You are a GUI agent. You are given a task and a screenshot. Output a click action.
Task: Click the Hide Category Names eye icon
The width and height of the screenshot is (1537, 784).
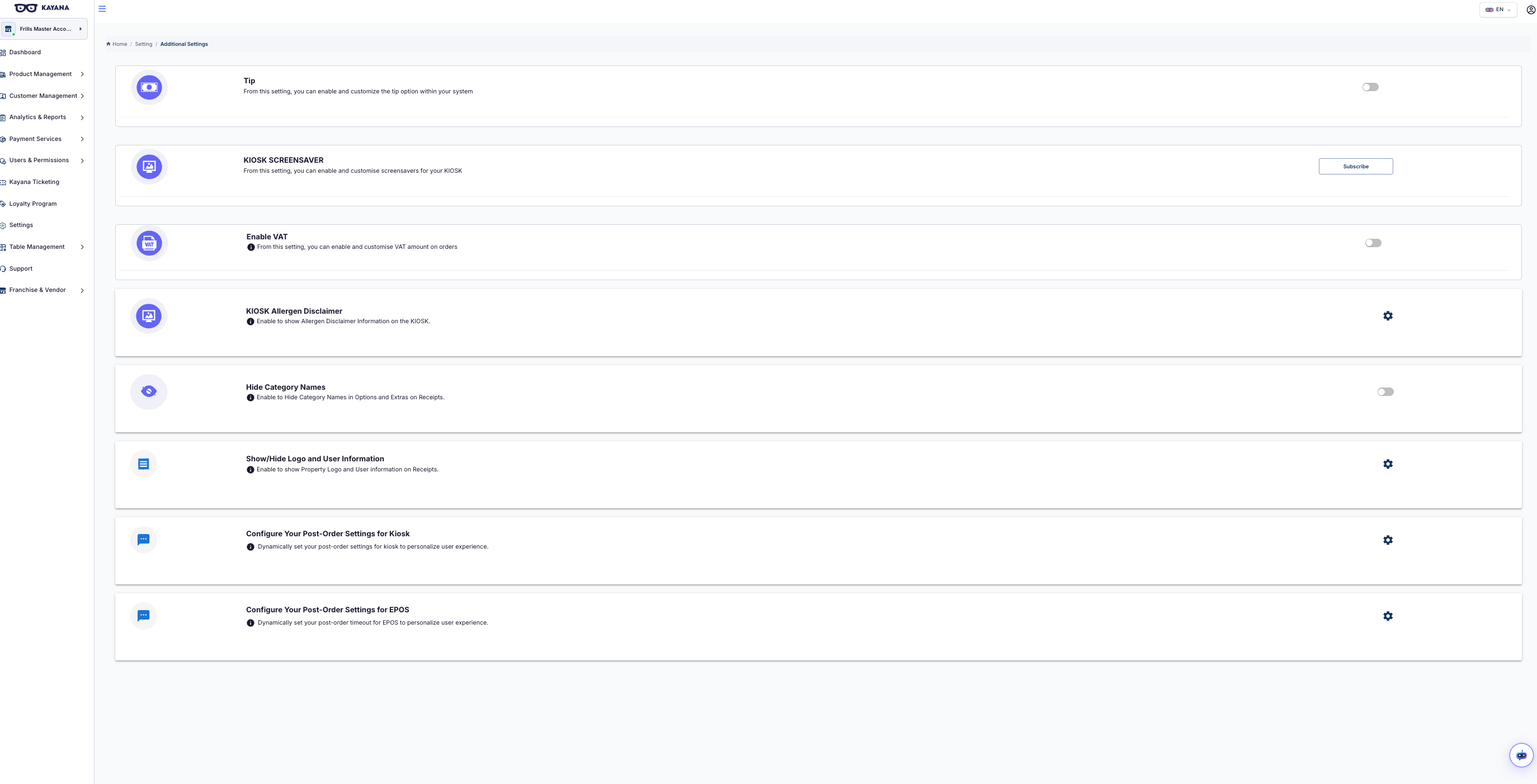click(x=149, y=392)
